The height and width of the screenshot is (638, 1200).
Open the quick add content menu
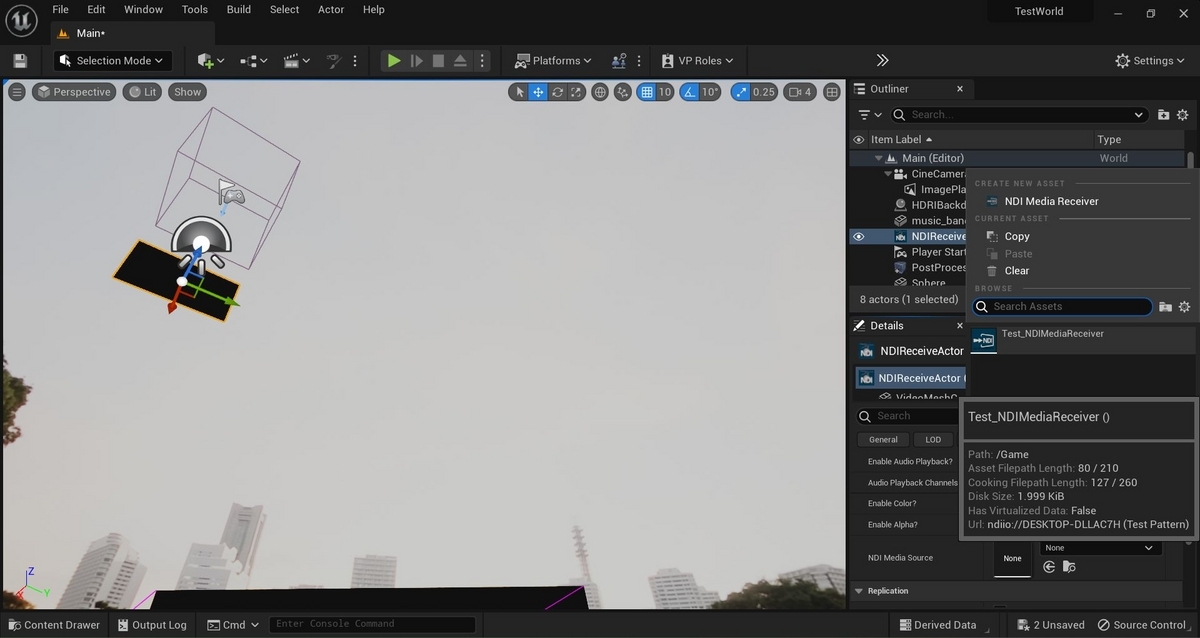211,61
